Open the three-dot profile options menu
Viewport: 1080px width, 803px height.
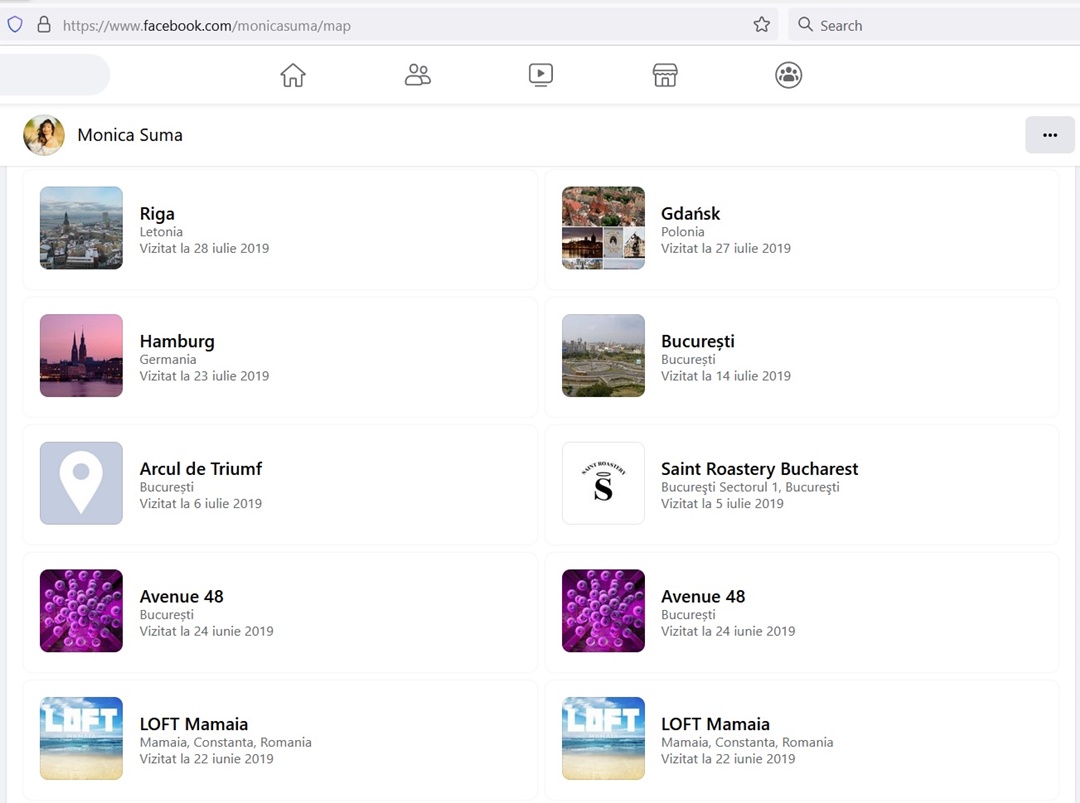(1049, 135)
